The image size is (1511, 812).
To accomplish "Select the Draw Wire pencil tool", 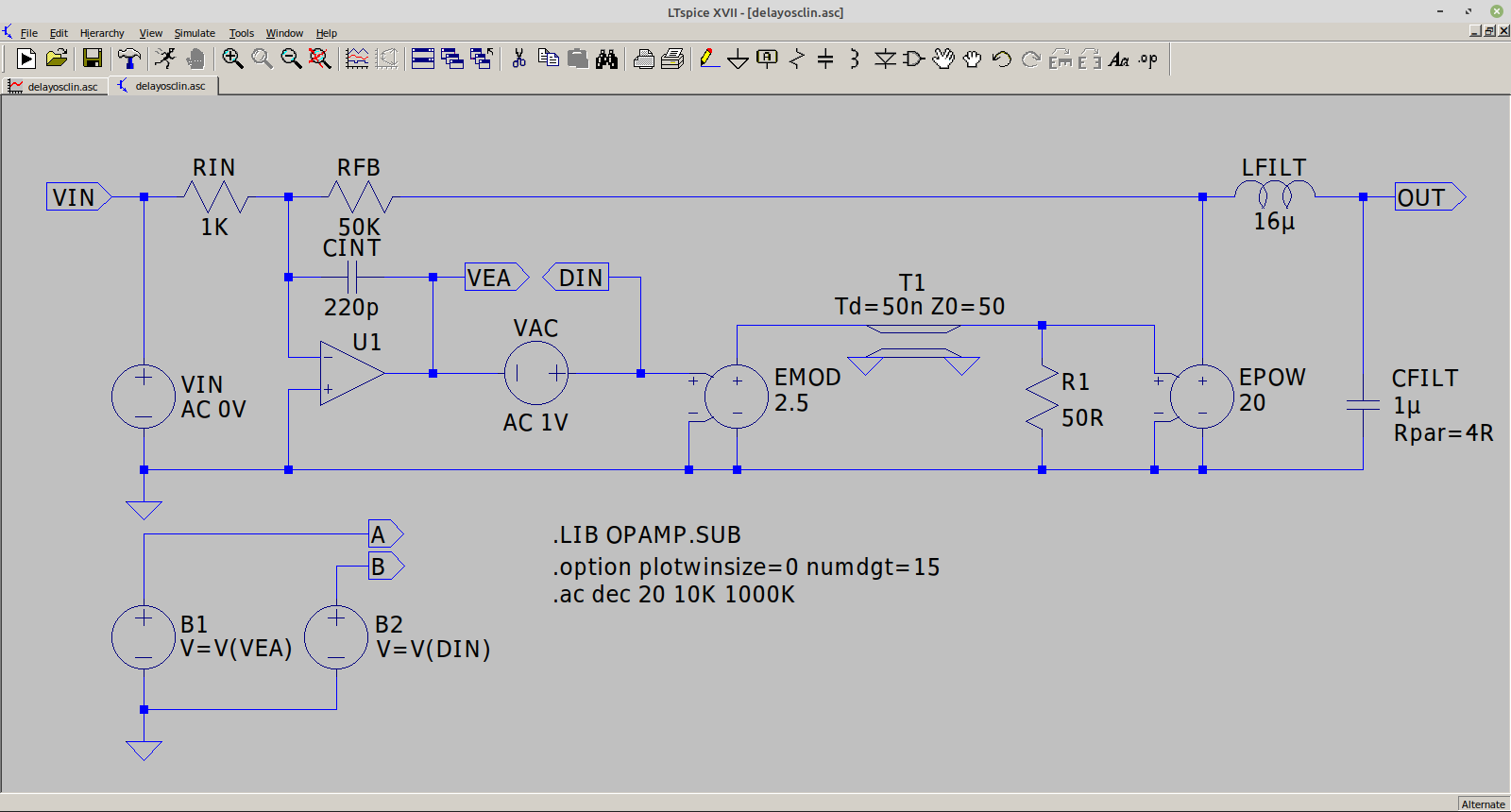I will (709, 59).
